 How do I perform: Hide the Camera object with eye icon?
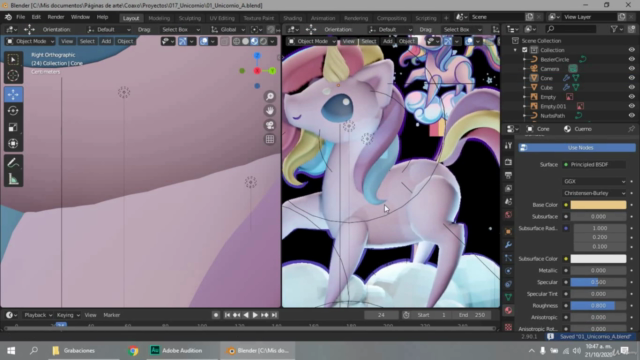click(631, 69)
